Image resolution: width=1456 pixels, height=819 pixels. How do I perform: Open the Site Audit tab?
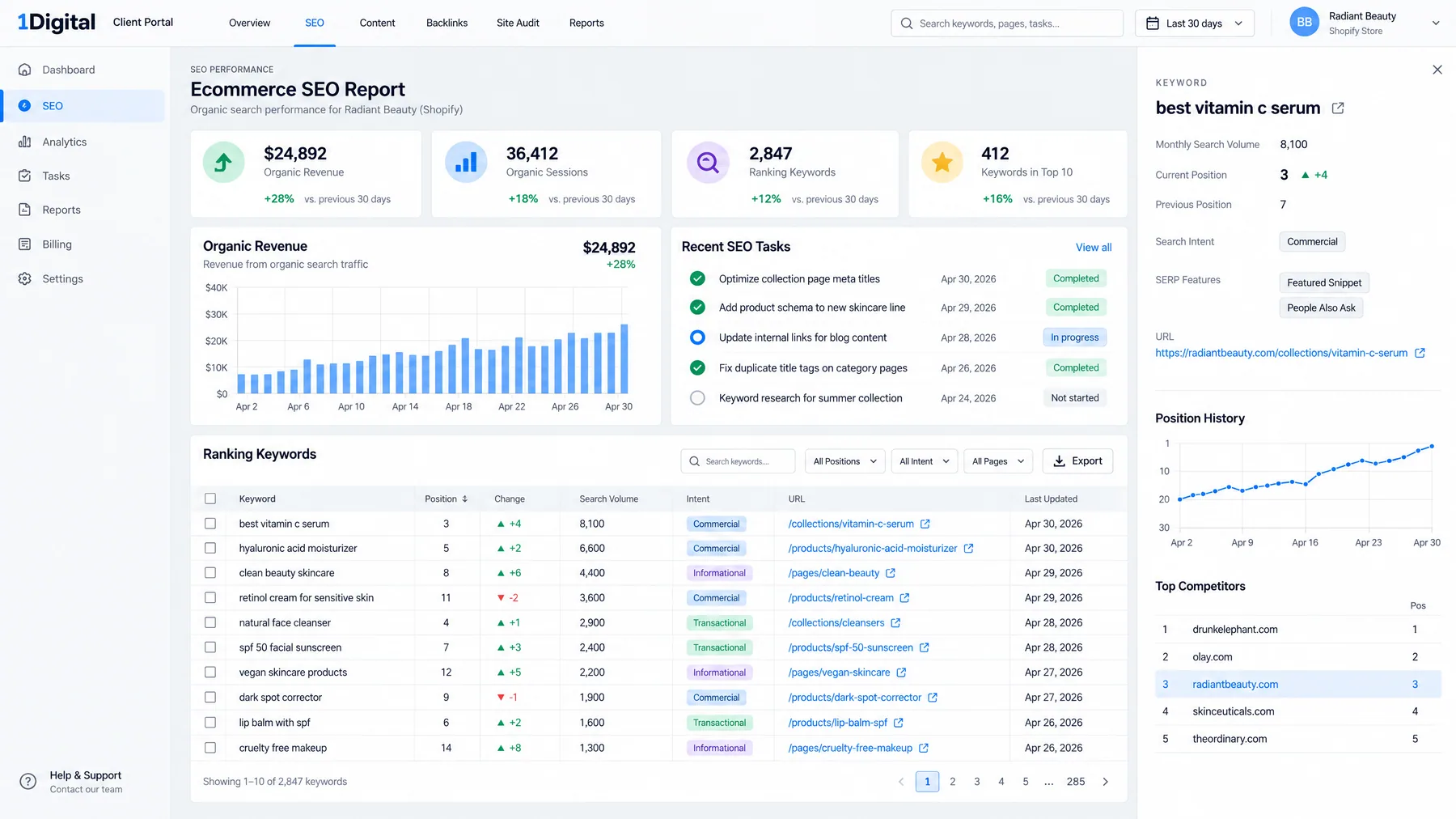click(x=518, y=23)
